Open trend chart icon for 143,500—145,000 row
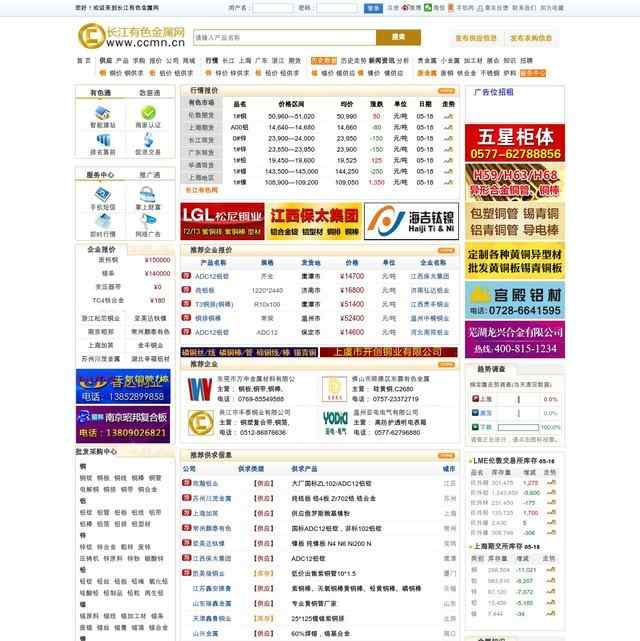The height and width of the screenshot is (641, 640). [448, 172]
